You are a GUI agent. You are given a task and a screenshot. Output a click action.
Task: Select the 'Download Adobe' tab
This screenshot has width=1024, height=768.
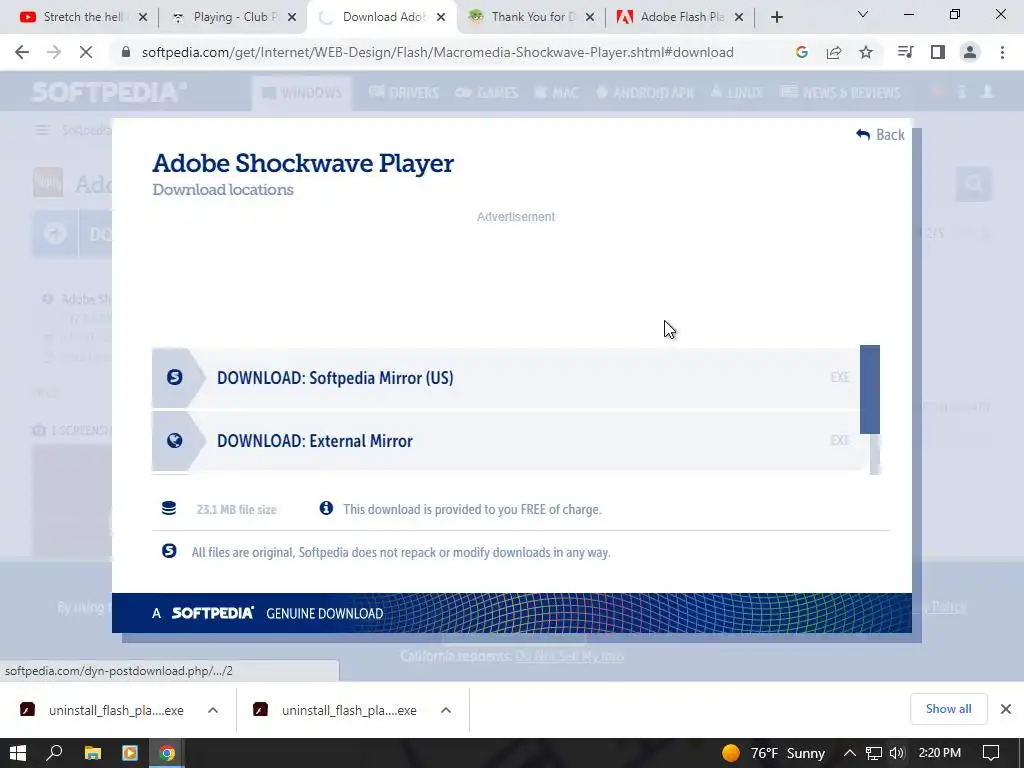pos(382,17)
